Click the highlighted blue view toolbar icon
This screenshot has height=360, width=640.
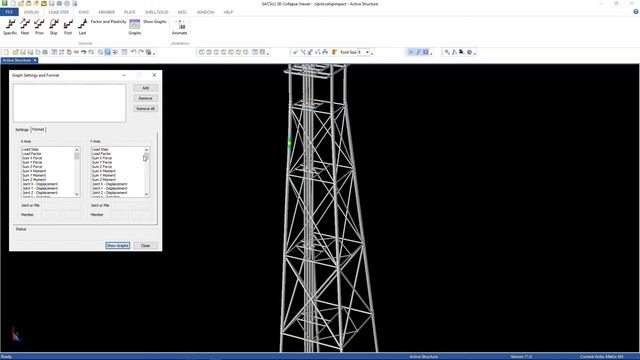(107, 52)
